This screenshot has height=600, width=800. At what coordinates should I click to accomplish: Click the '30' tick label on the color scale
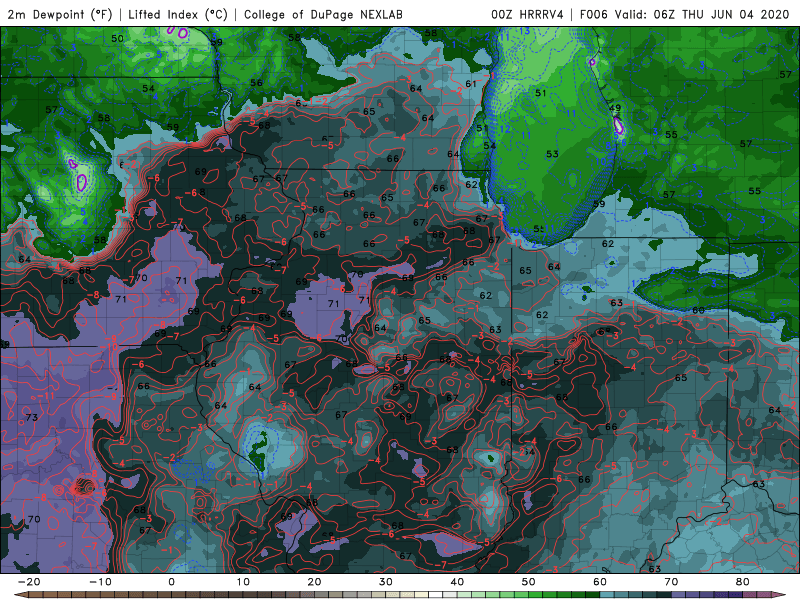[x=386, y=582]
